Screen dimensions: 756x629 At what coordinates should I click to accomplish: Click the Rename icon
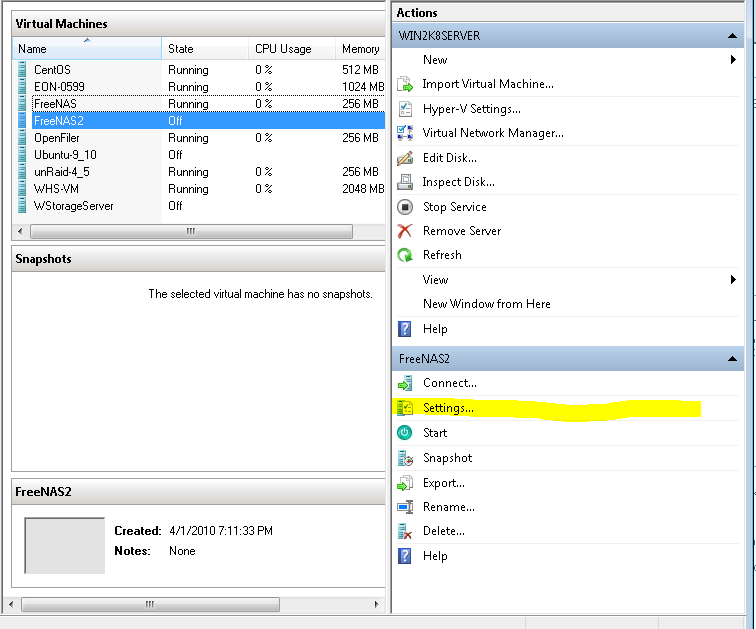click(405, 507)
